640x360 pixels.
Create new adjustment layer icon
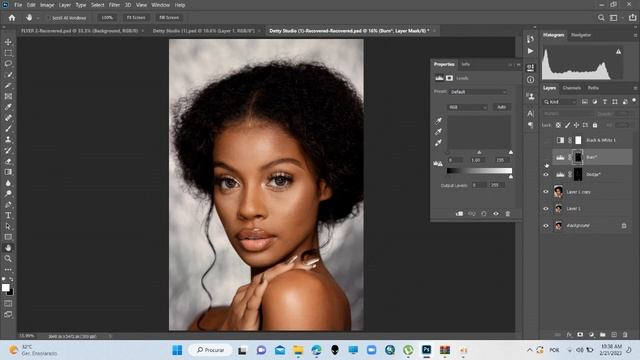tap(591, 335)
